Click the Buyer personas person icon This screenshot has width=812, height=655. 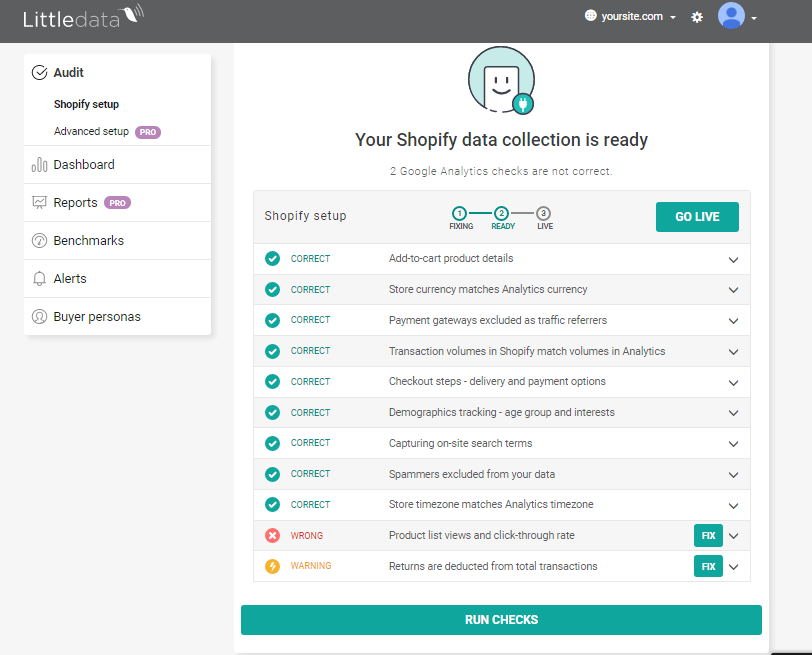point(39,316)
